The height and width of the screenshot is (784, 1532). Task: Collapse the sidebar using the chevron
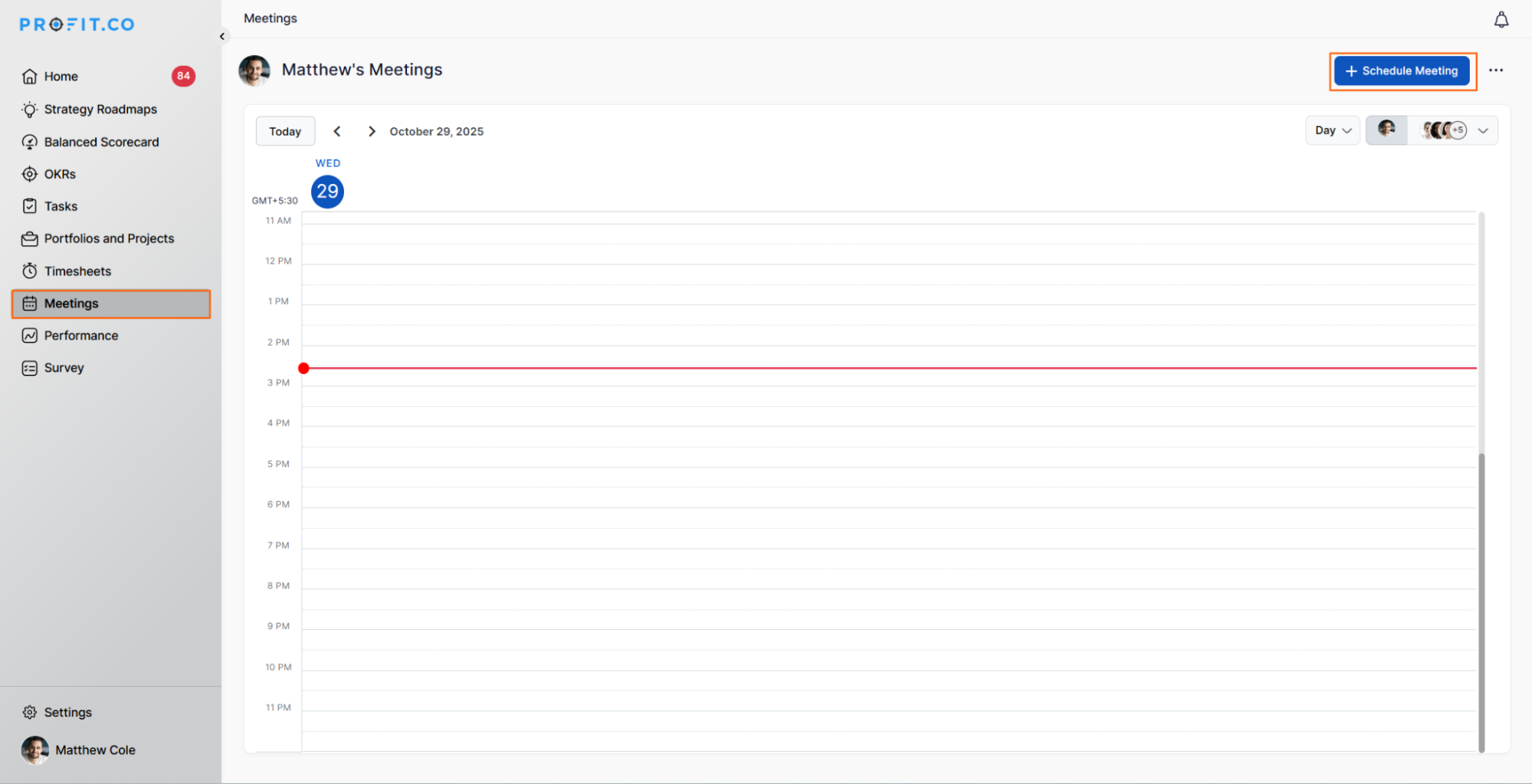[222, 36]
